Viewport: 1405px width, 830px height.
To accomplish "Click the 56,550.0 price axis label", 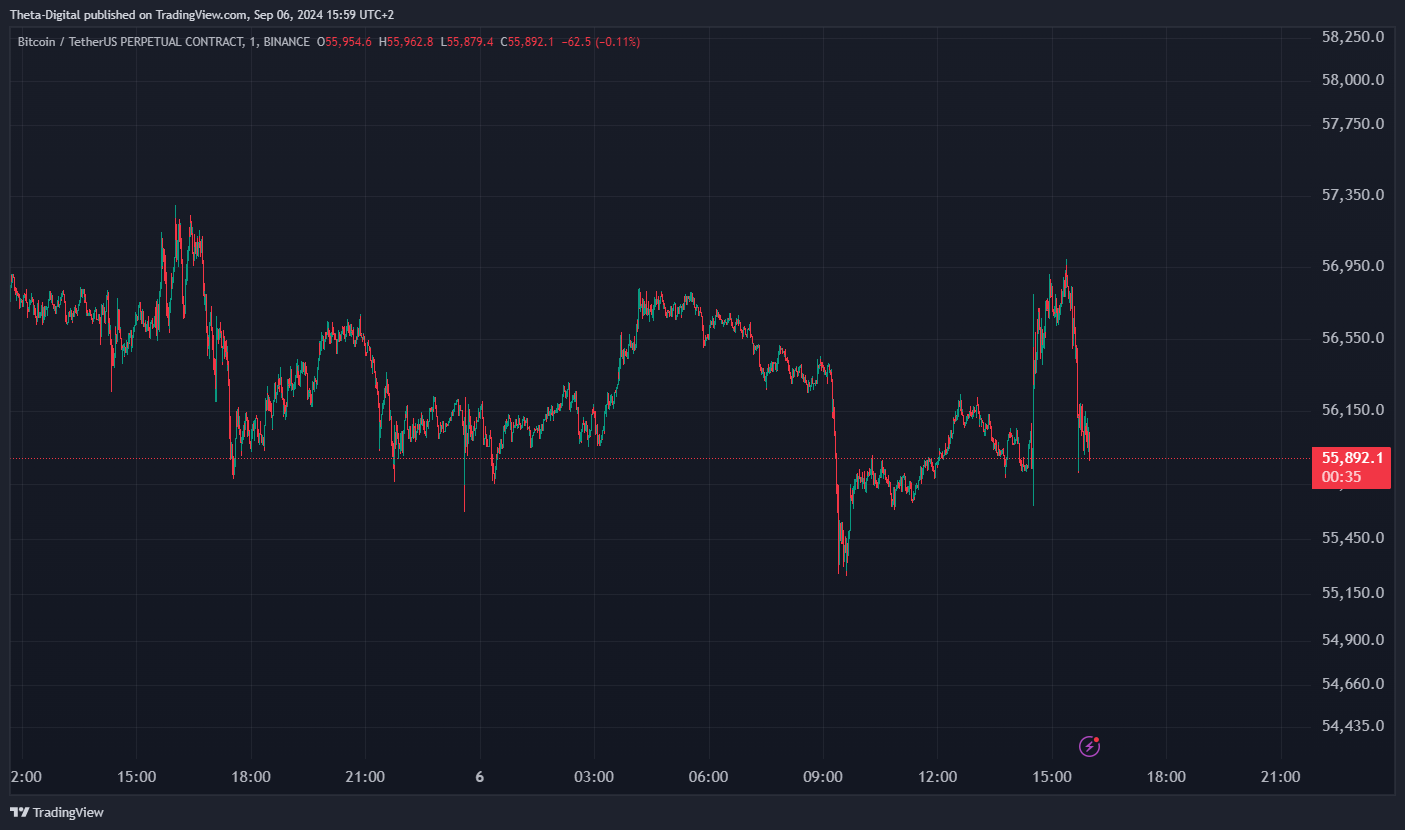I will [x=1352, y=338].
